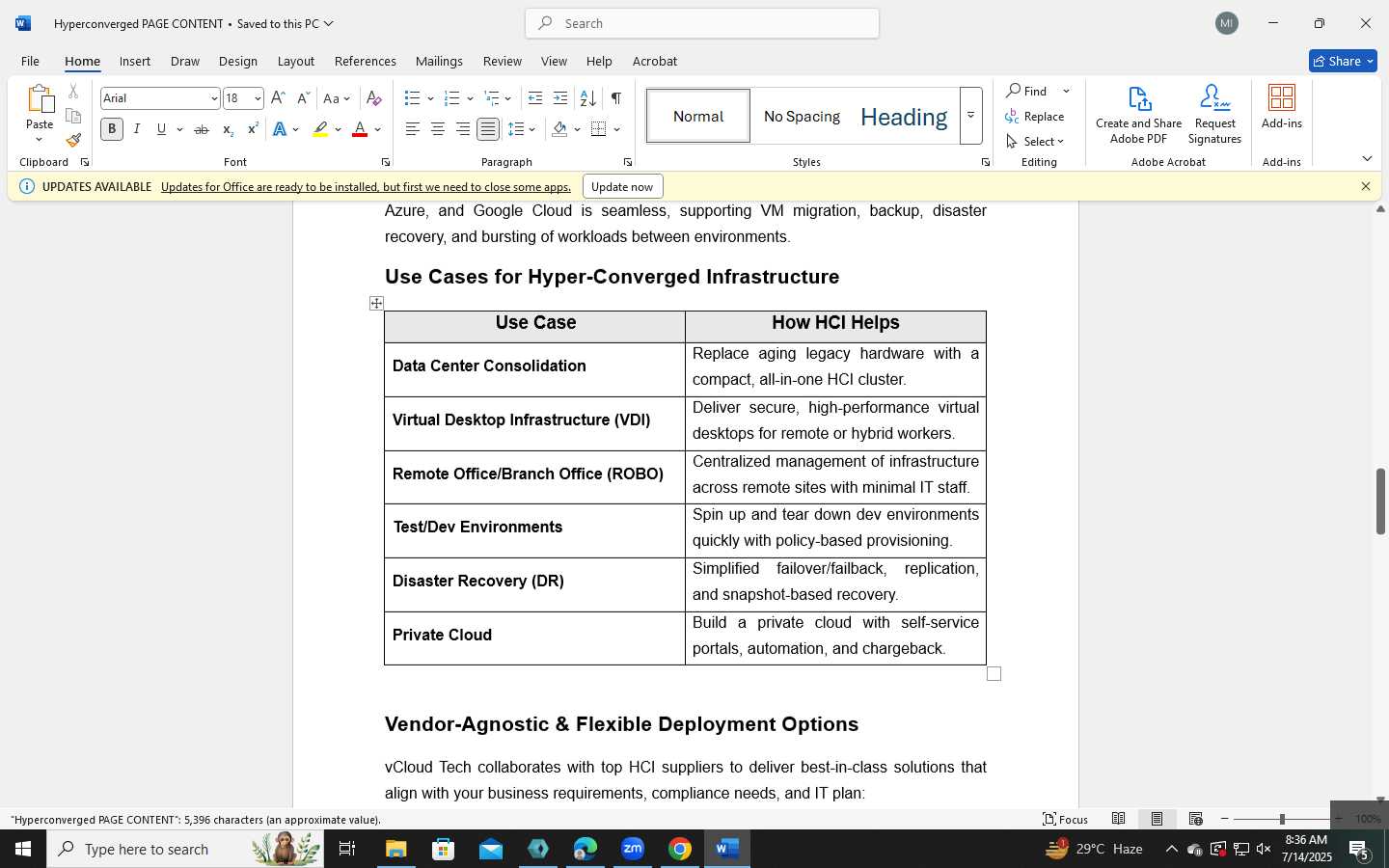This screenshot has width=1389, height=868.
Task: Collapse the ribbon with the chevron
Action: (1367, 158)
